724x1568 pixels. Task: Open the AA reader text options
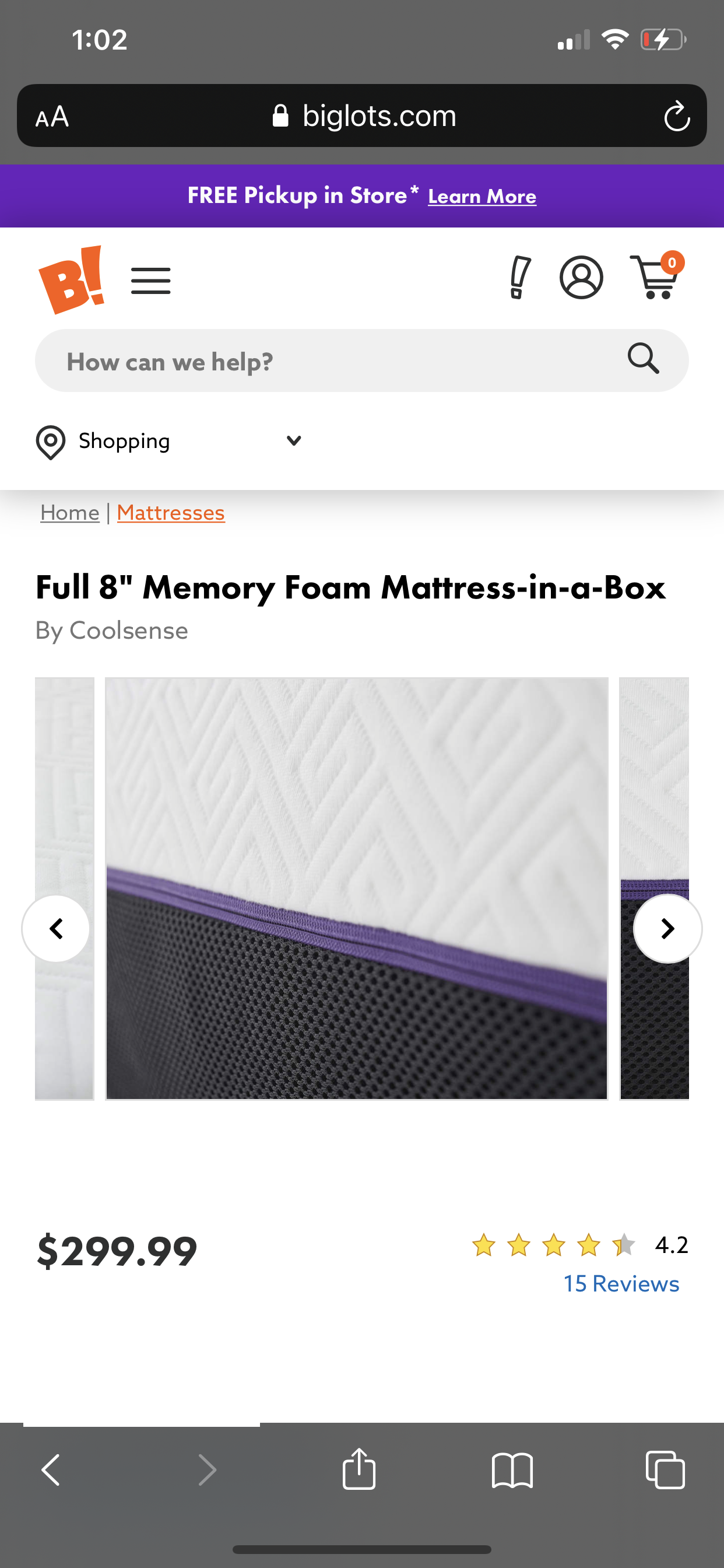point(52,116)
